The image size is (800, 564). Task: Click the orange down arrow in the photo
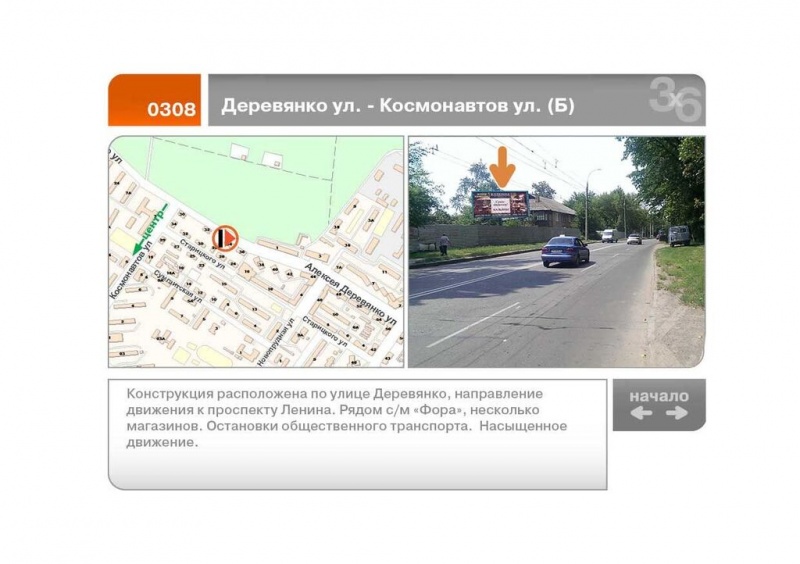coord(503,166)
